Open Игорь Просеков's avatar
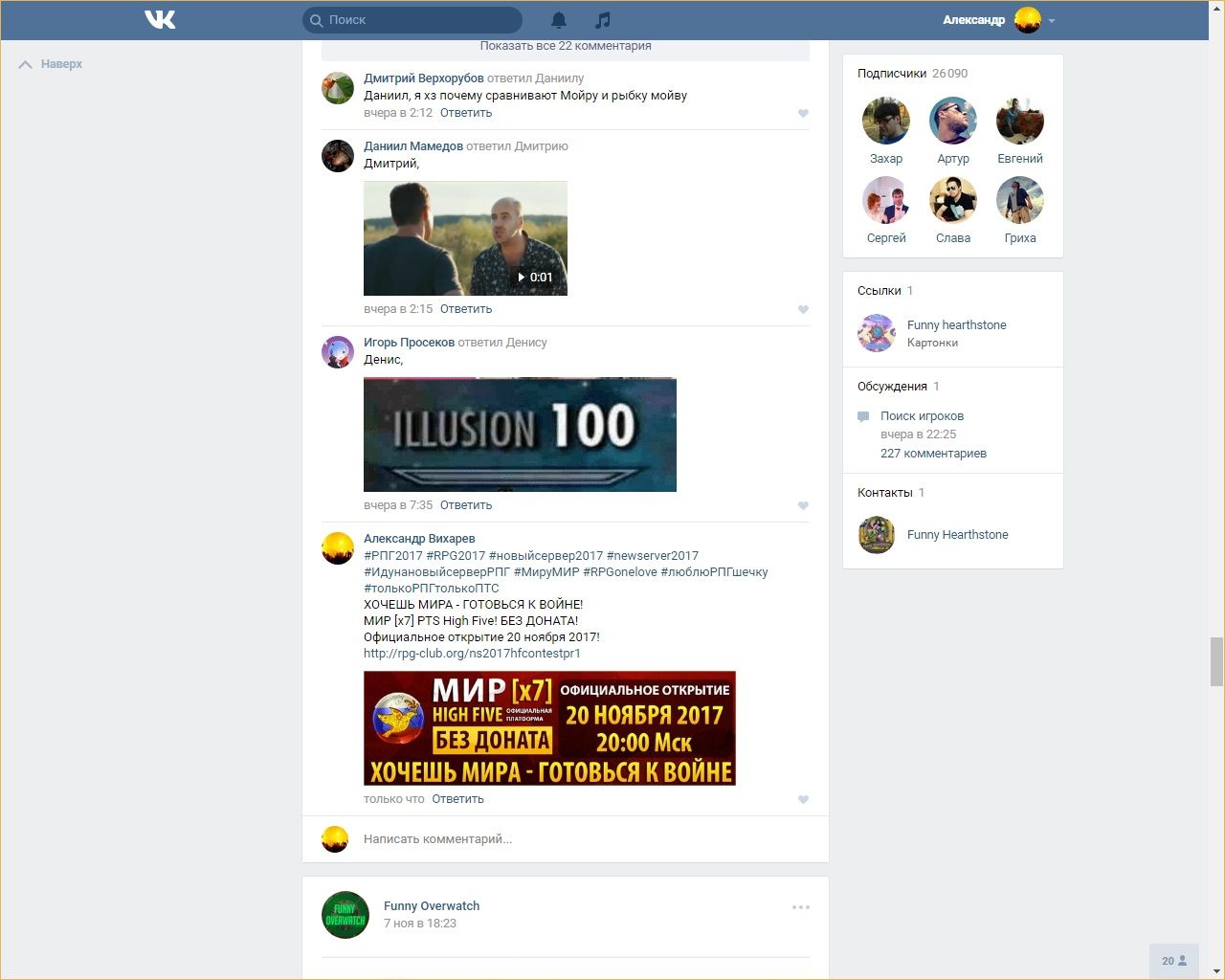The height and width of the screenshot is (980, 1225). [x=338, y=351]
